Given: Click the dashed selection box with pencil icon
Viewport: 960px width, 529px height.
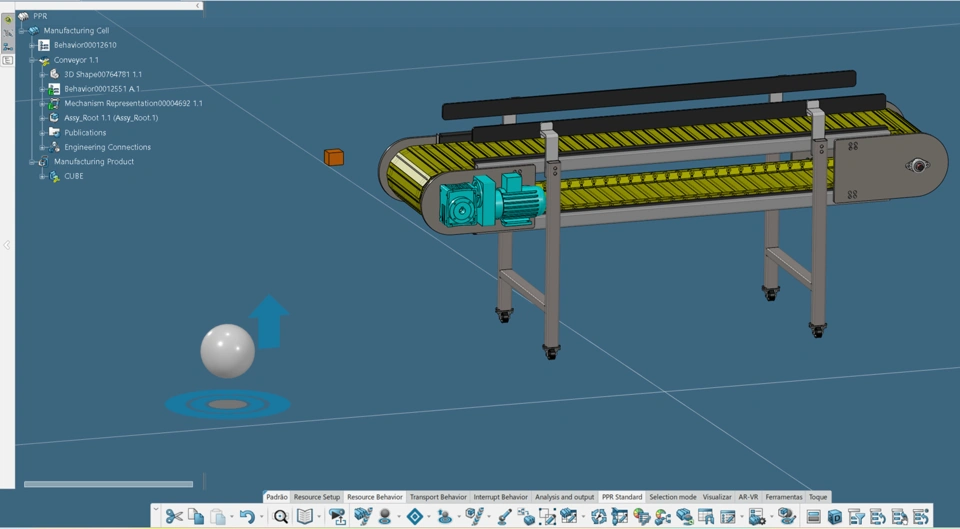Looking at the screenshot, I should [547, 516].
